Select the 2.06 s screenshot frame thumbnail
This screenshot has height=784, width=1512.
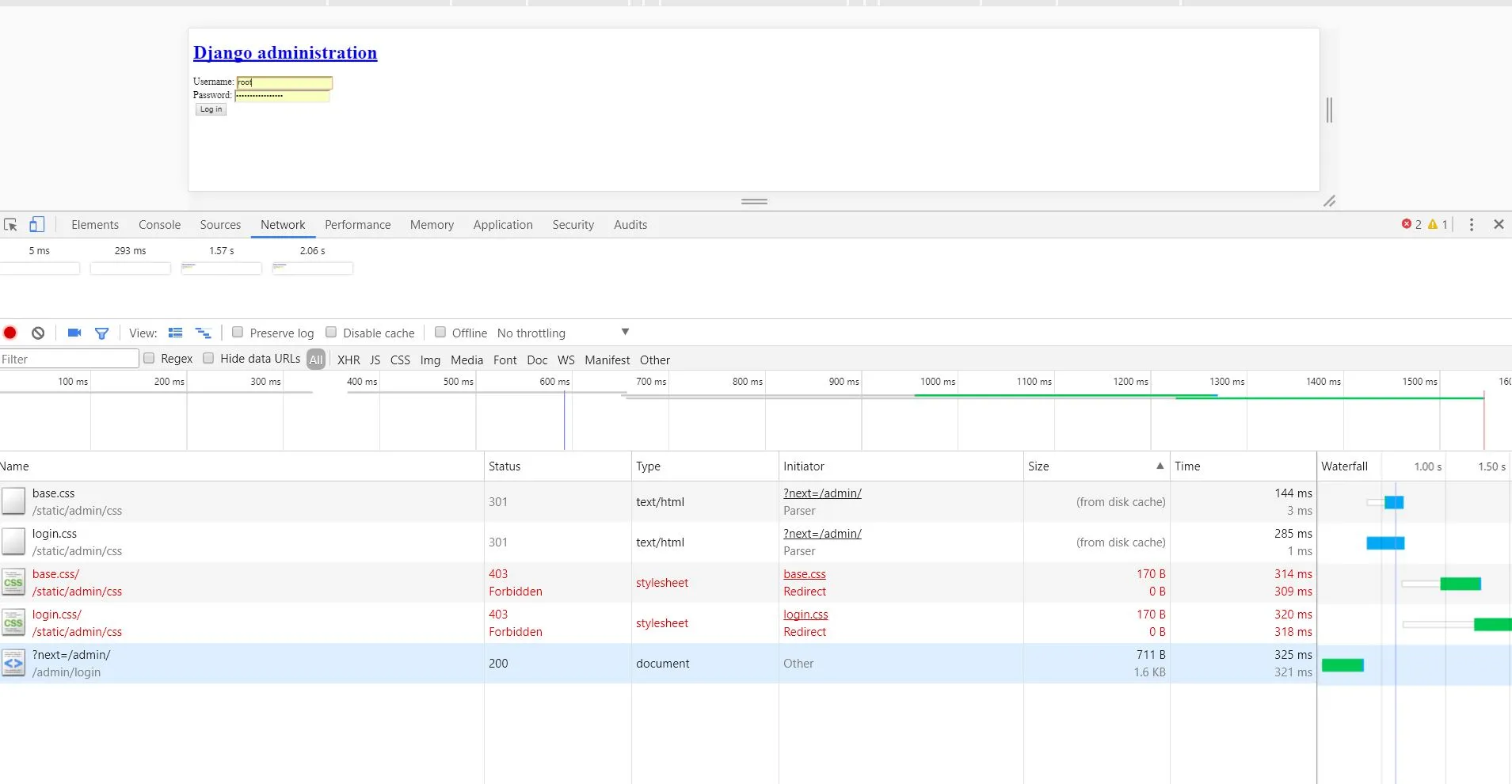point(313,268)
